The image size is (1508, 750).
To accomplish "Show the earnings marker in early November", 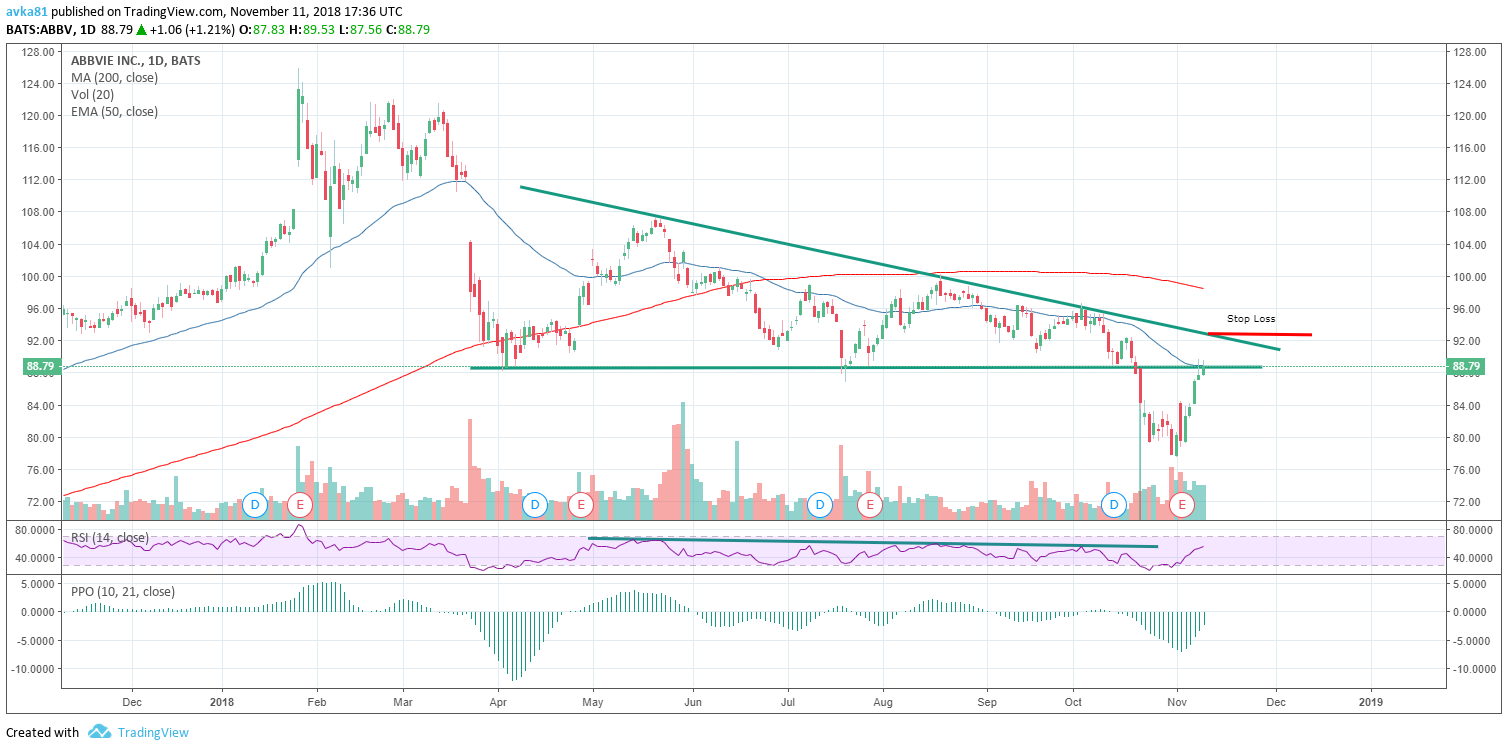I will [1182, 505].
